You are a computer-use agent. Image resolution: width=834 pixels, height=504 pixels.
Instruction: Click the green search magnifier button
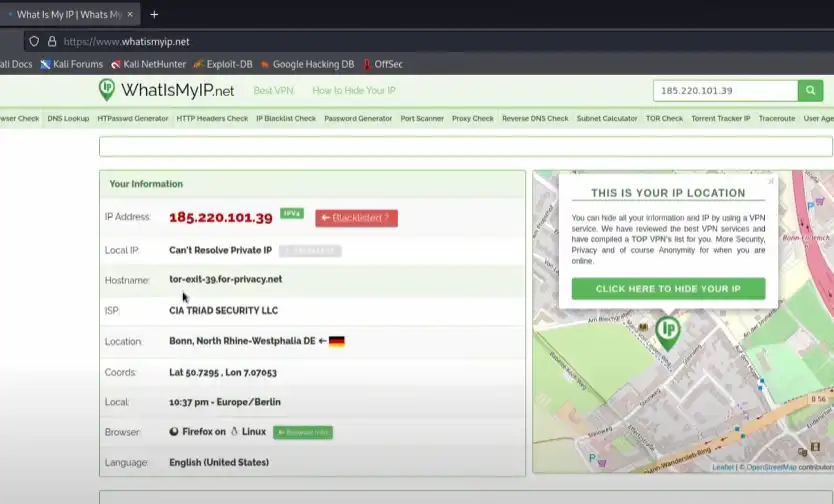tap(811, 90)
